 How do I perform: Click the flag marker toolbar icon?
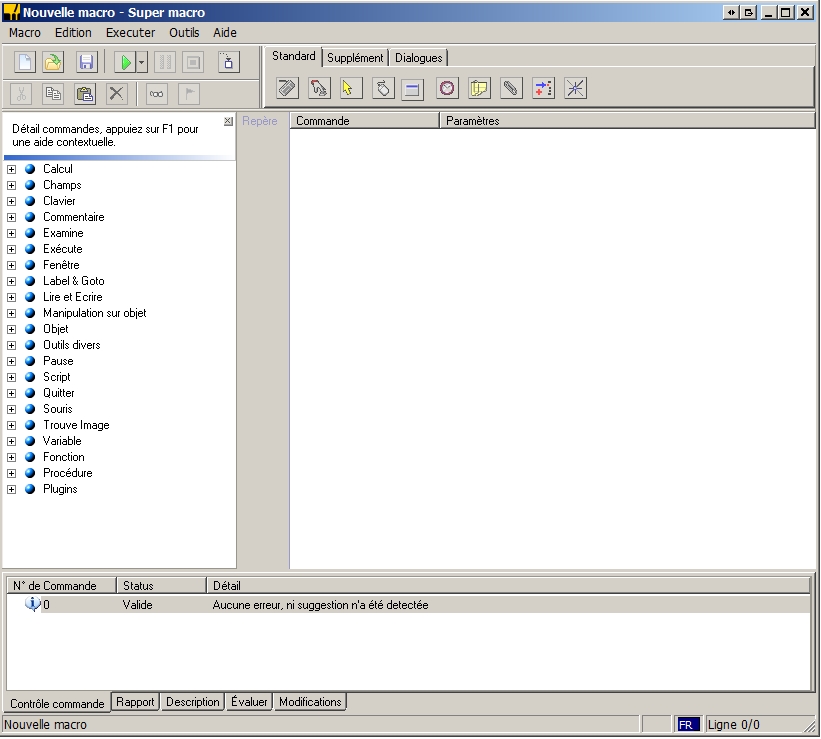click(189, 94)
